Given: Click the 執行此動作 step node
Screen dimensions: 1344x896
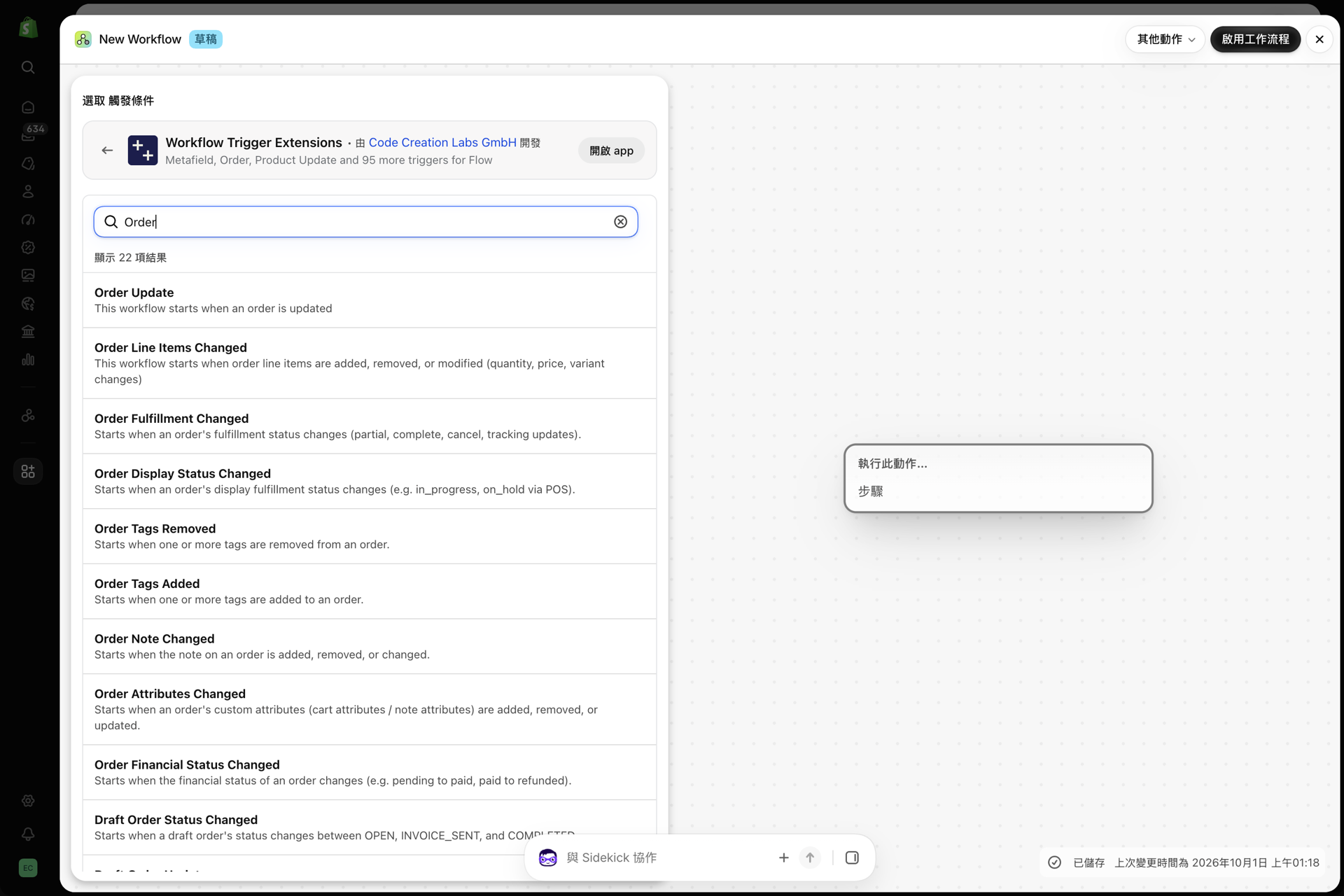Looking at the screenshot, I should coord(998,478).
